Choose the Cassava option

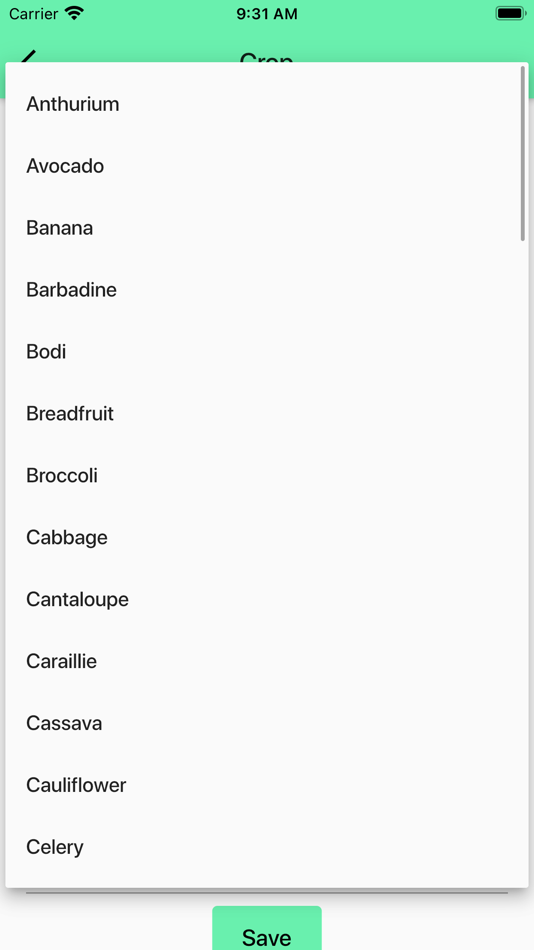point(267,723)
